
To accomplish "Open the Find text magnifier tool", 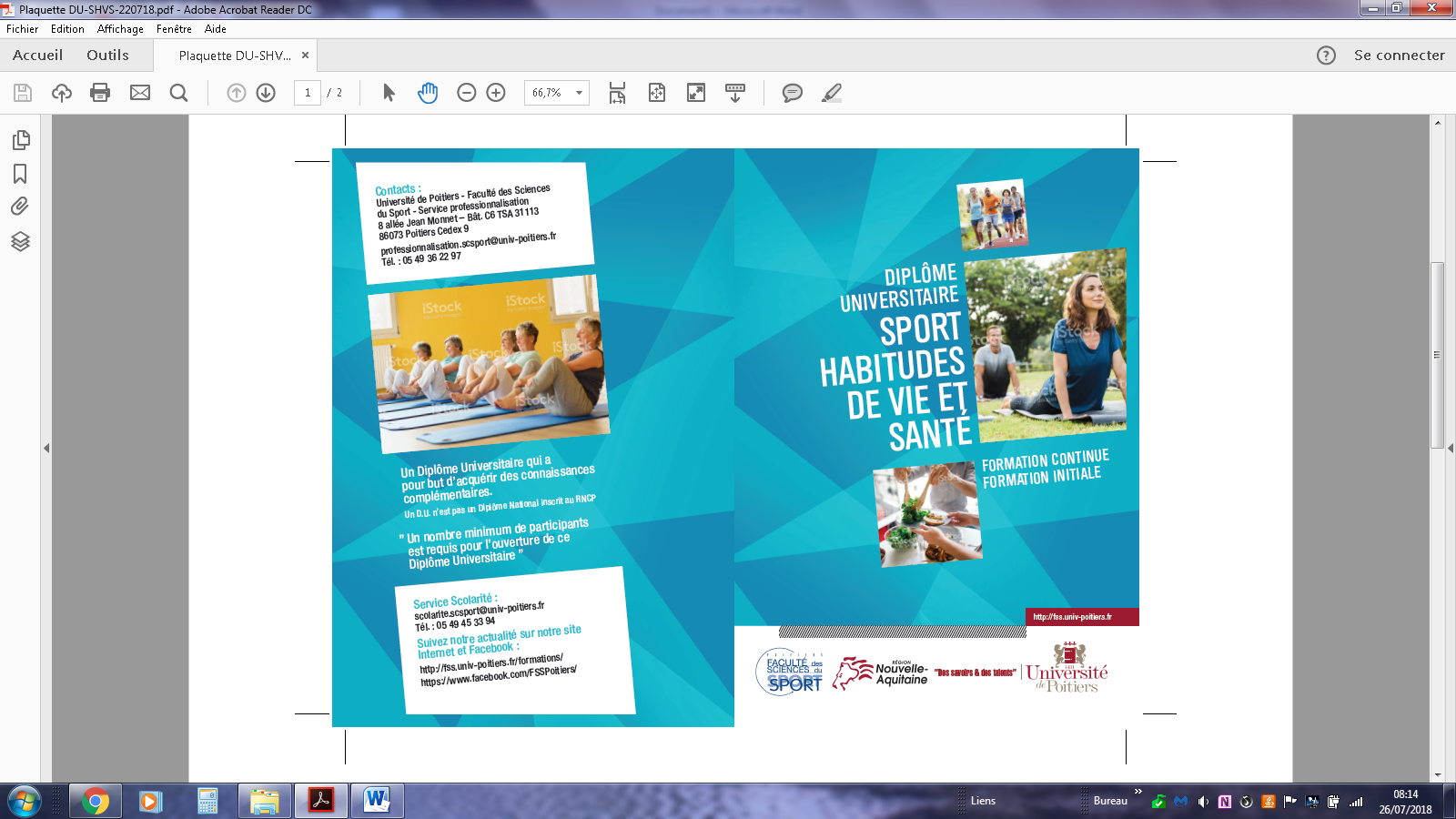I will 179,93.
